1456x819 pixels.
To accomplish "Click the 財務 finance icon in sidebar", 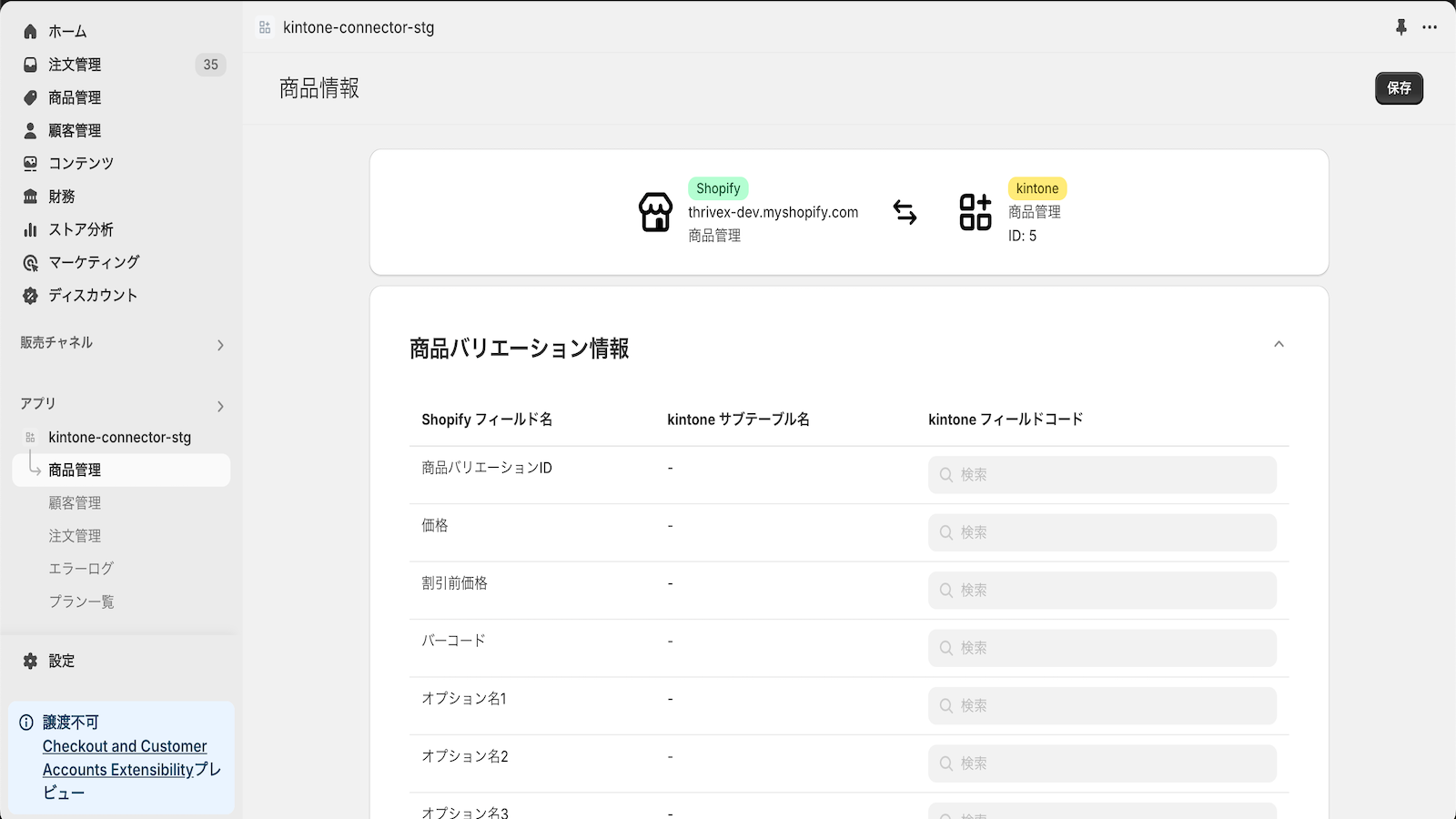I will (x=30, y=196).
